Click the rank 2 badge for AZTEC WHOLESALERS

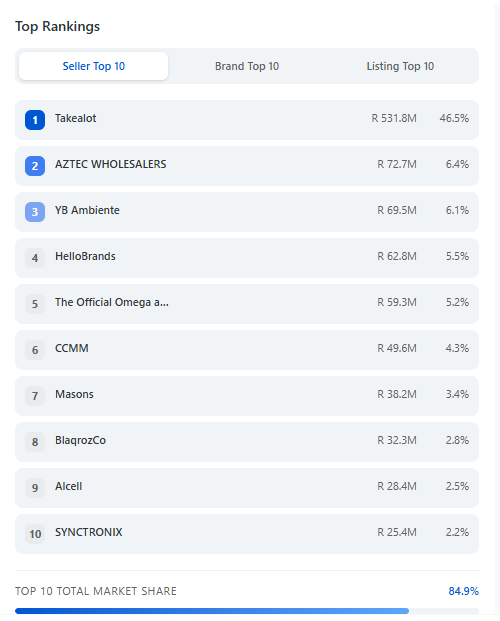point(35,166)
